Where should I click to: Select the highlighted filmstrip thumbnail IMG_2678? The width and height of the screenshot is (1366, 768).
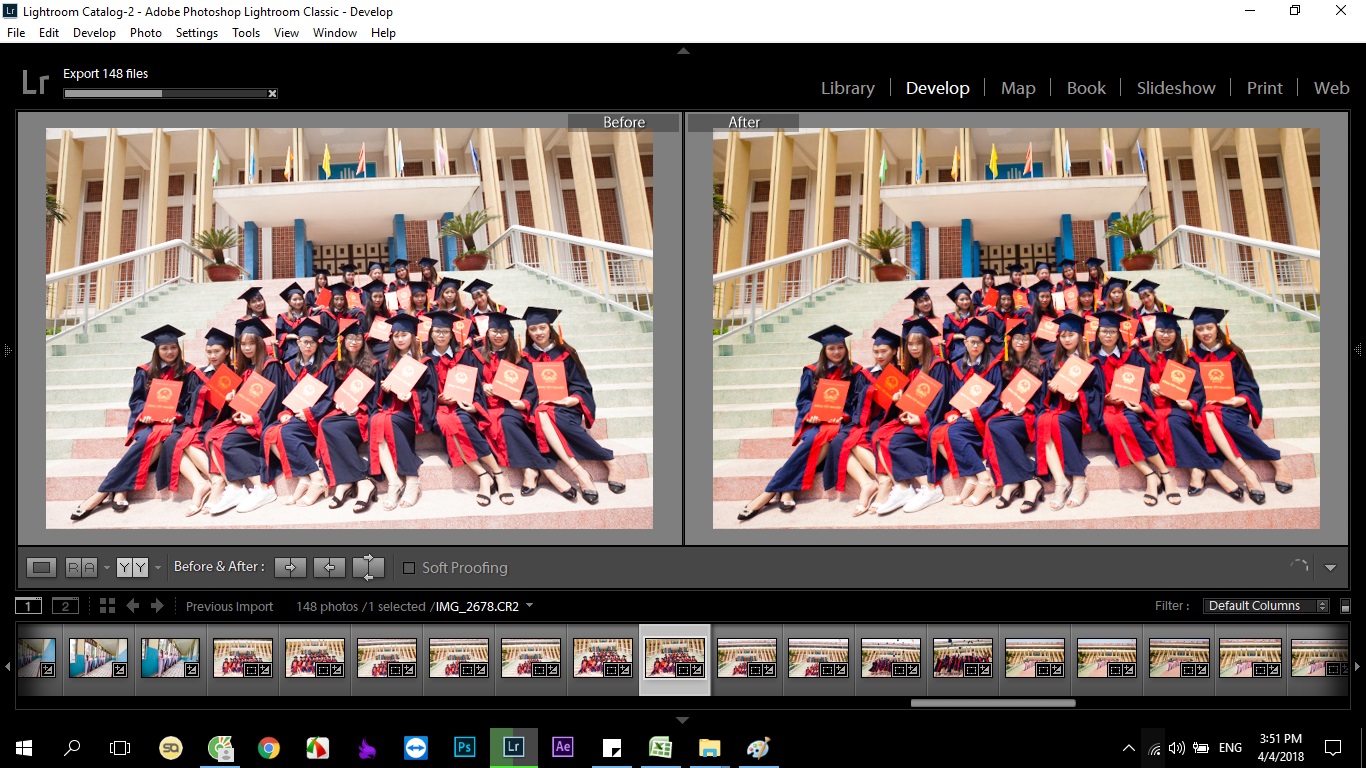pos(675,659)
